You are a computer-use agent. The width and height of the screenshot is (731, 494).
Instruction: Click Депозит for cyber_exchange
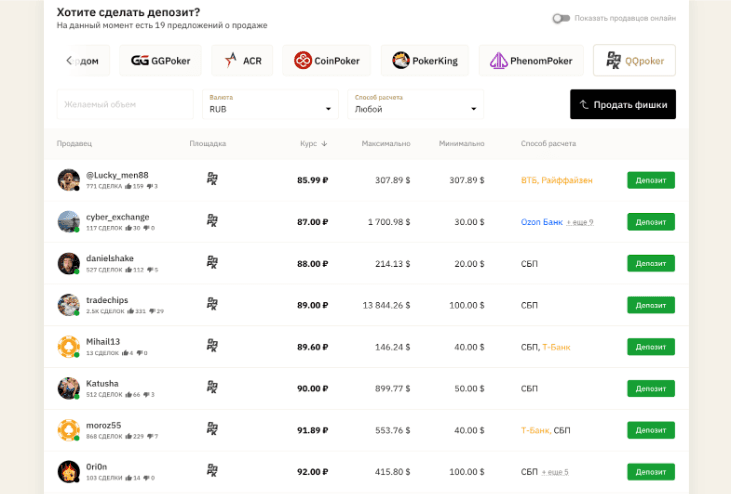click(651, 222)
